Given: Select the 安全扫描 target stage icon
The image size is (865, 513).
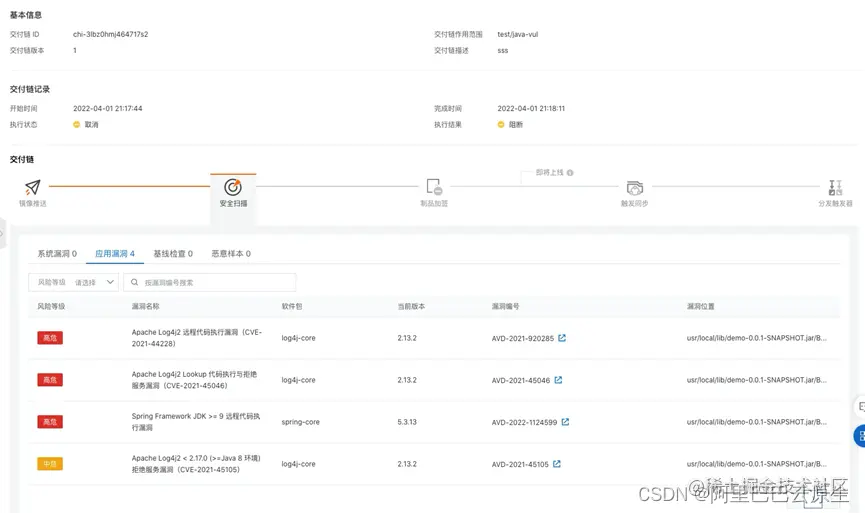Looking at the screenshot, I should coord(233,188).
